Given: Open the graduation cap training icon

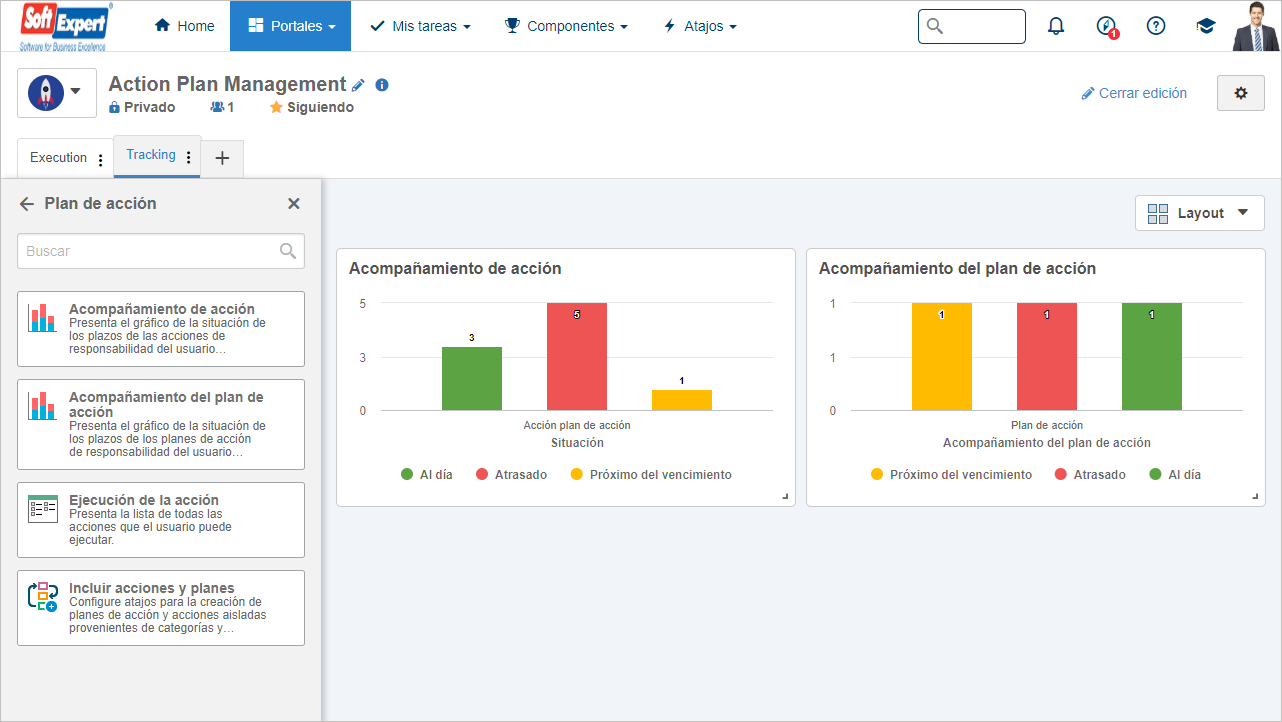Looking at the screenshot, I should [x=1206, y=26].
